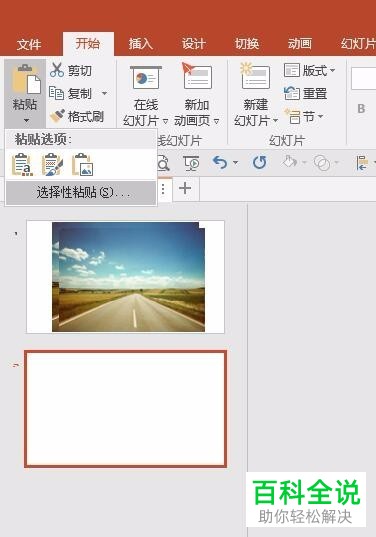376x537 pixels.
Task: Click the 重置 reset button
Action: [x=305, y=93]
